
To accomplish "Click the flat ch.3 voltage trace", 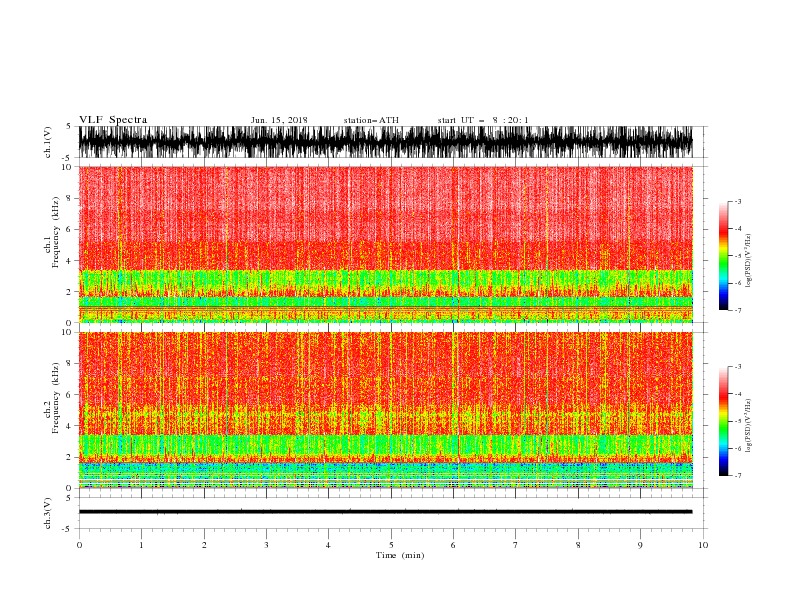I will pyautogui.click(x=385, y=512).
